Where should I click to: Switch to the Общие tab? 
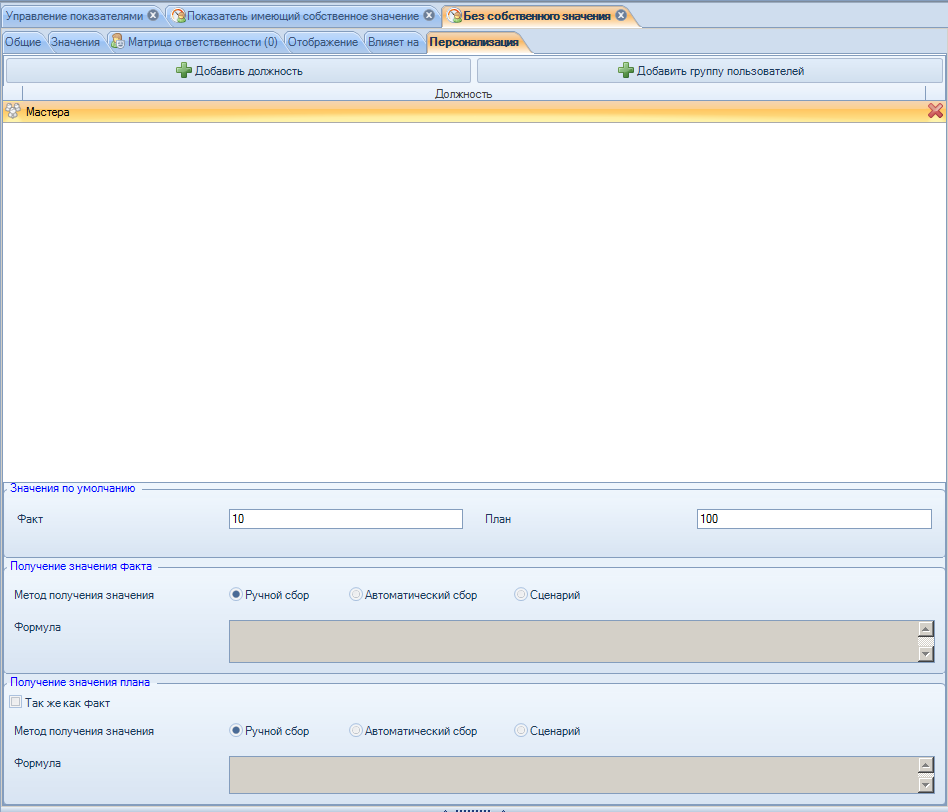23,42
